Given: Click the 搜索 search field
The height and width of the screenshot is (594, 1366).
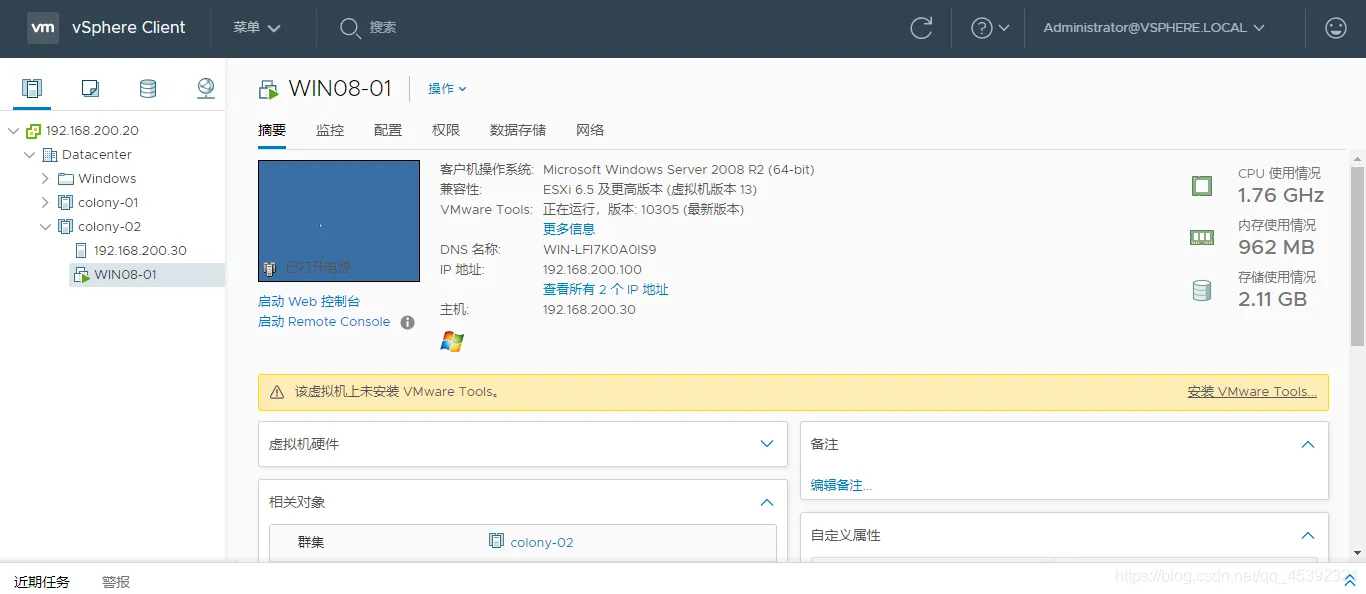Looking at the screenshot, I should pyautogui.click(x=383, y=28).
